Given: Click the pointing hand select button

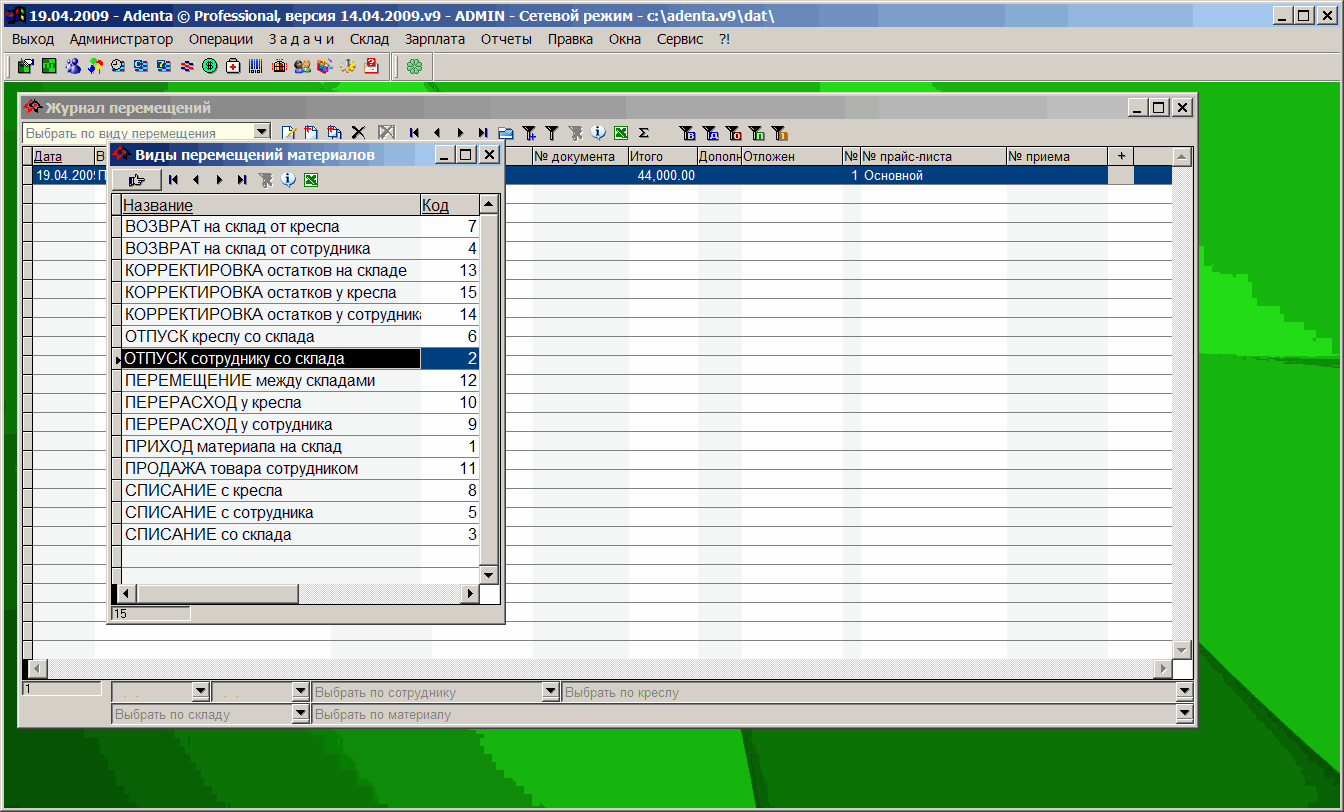Looking at the screenshot, I should [x=137, y=180].
